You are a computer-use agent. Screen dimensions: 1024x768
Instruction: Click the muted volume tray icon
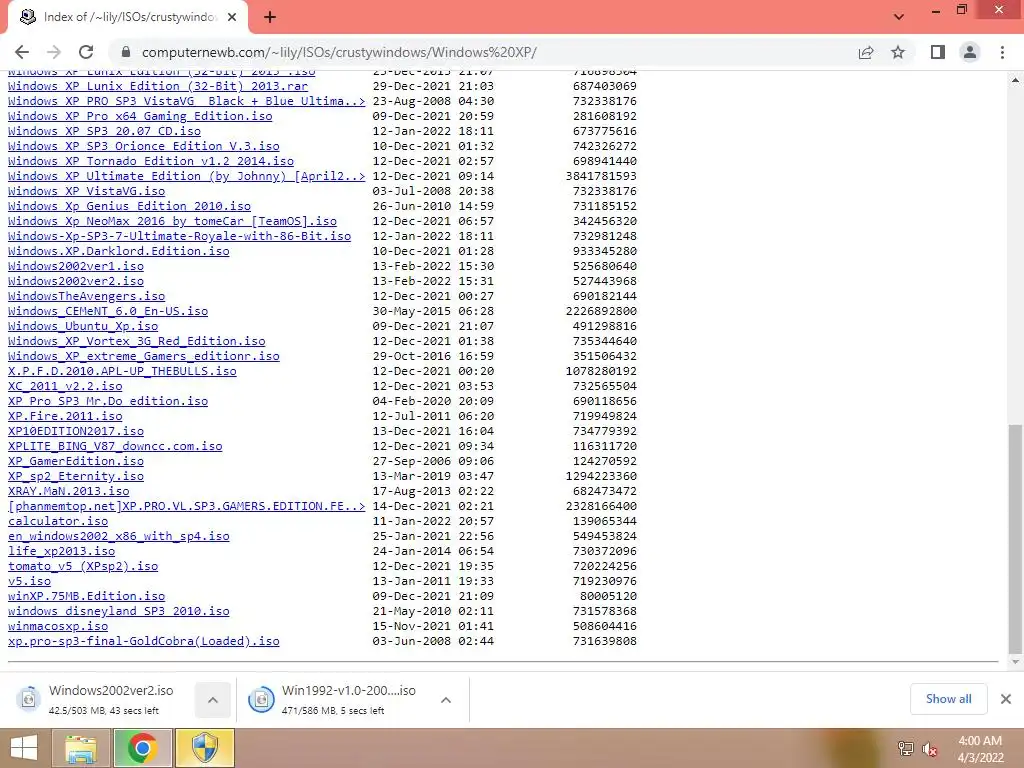(929, 749)
